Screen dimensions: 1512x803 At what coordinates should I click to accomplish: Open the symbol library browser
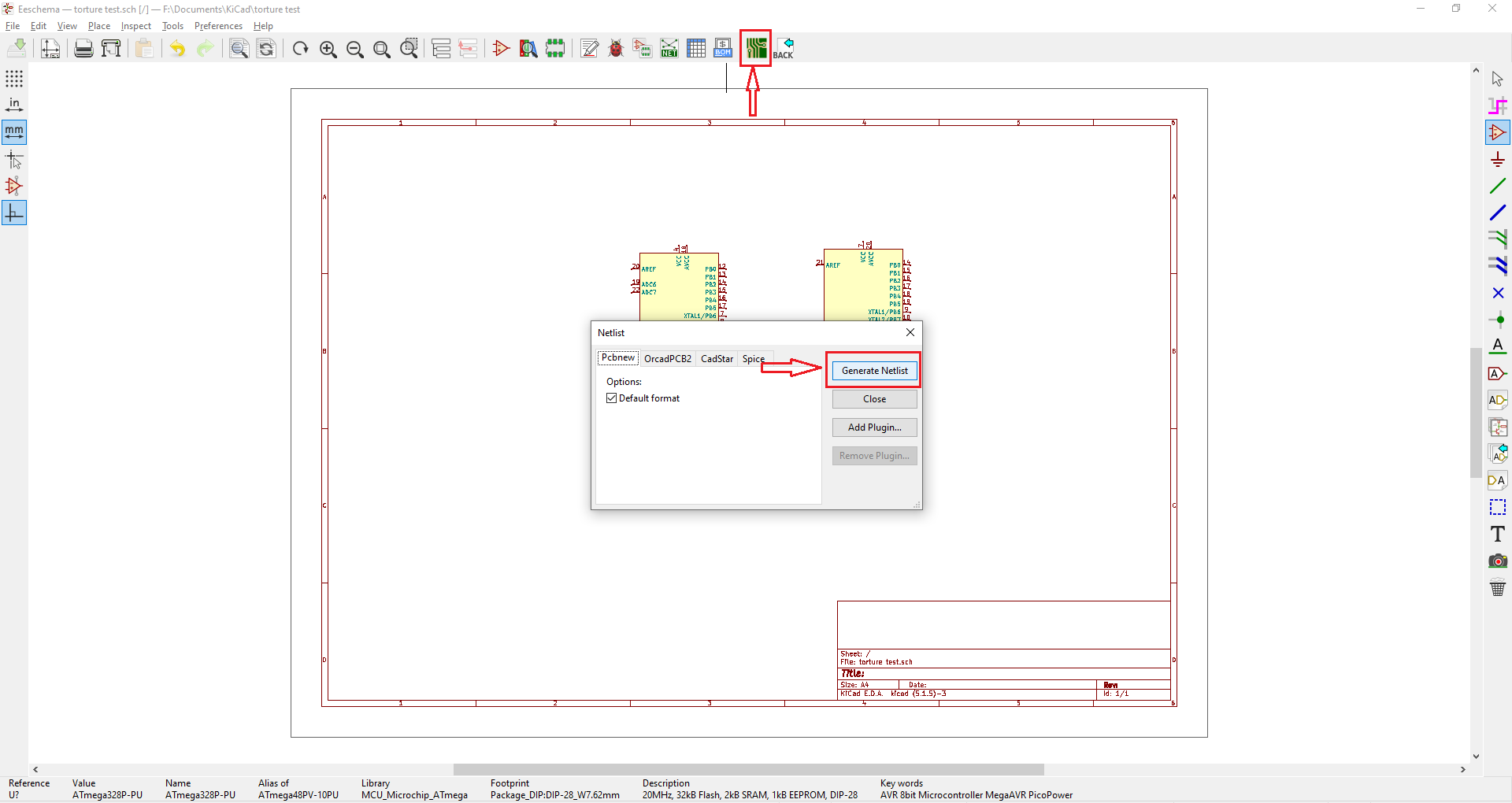(528, 49)
